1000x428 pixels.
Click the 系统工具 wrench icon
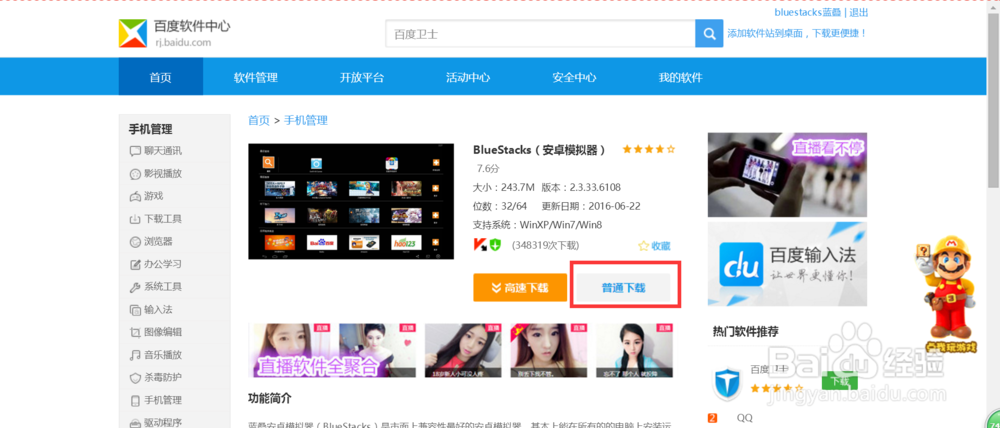pyautogui.click(x=135, y=286)
